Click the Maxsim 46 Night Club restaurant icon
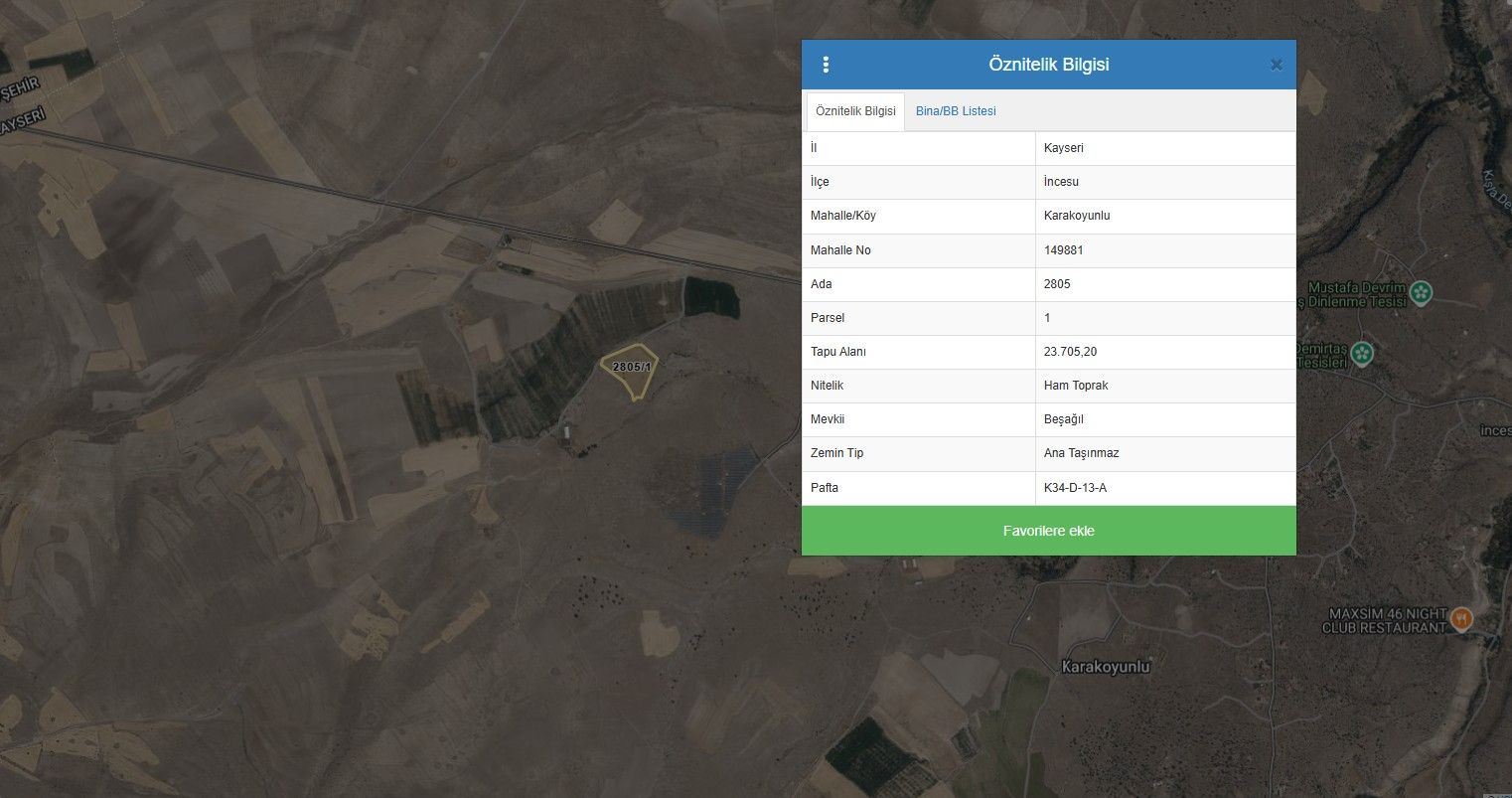The height and width of the screenshot is (798, 1512). [1460, 619]
